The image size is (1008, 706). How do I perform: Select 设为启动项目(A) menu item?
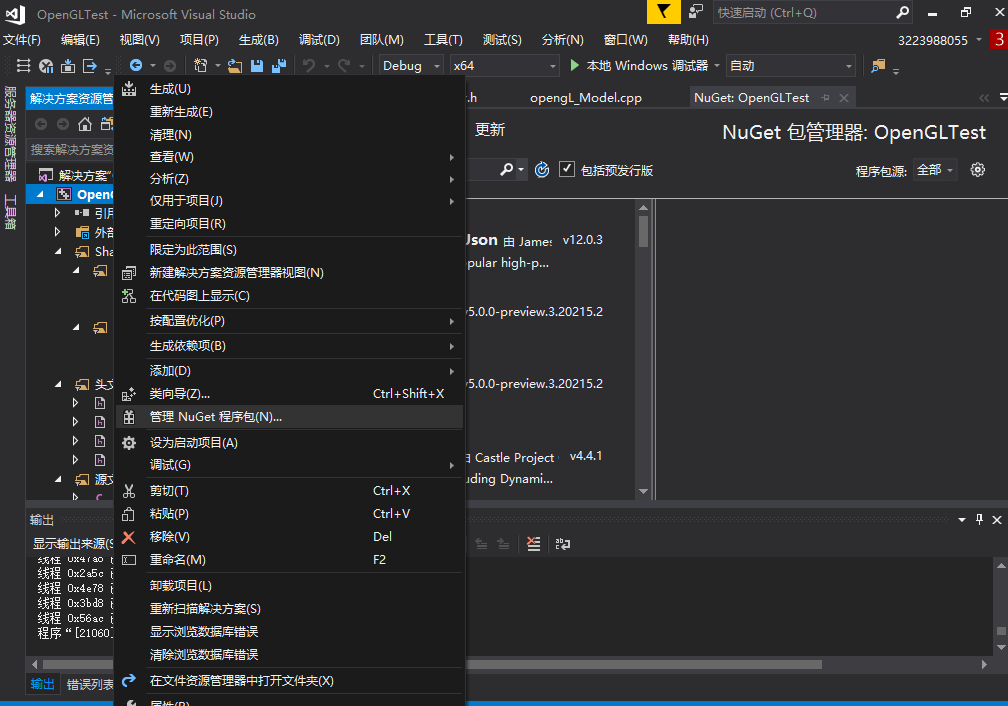(x=289, y=442)
